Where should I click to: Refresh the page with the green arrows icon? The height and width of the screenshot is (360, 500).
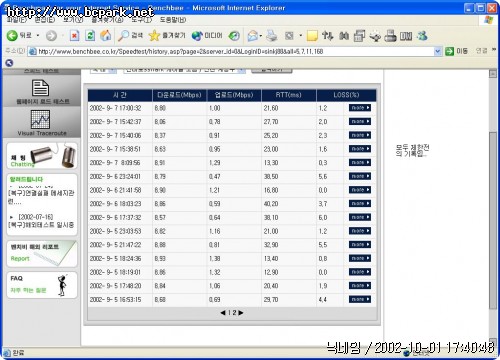tap(90, 35)
